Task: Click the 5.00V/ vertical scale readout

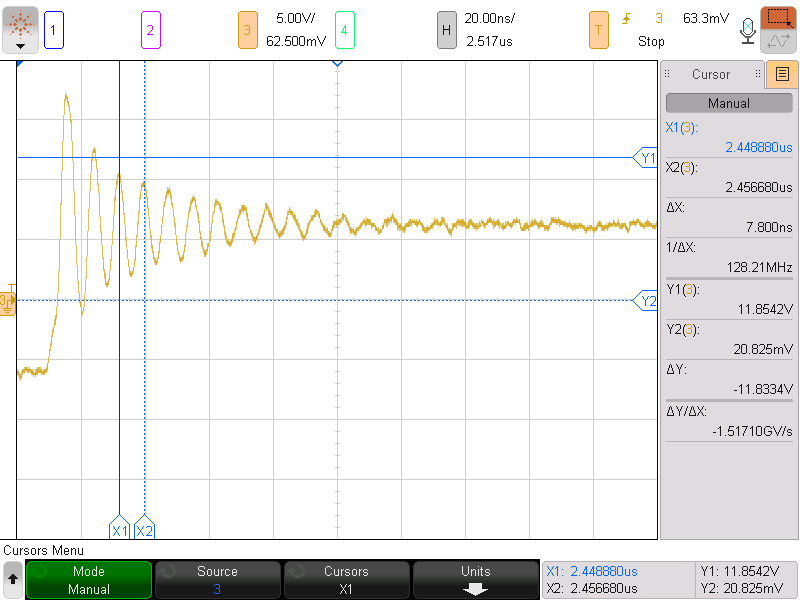Action: [295, 18]
